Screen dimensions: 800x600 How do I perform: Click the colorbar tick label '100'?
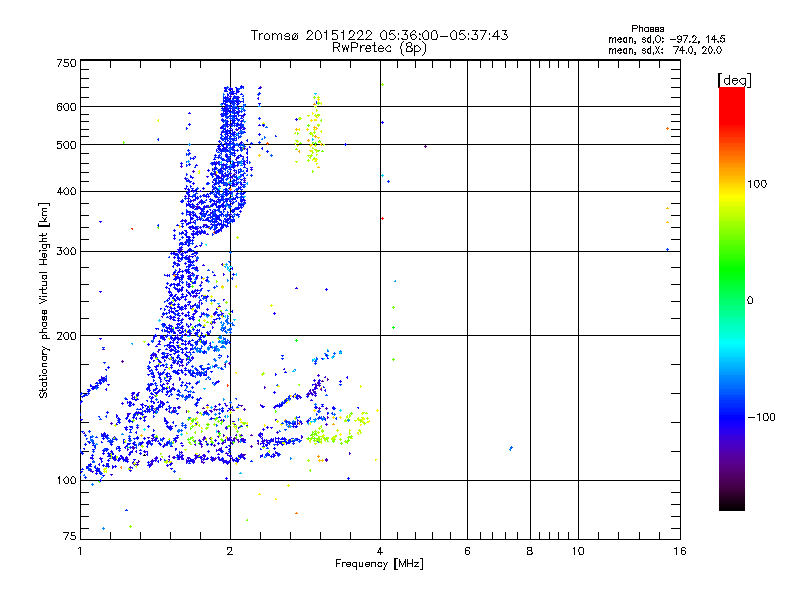click(x=757, y=184)
